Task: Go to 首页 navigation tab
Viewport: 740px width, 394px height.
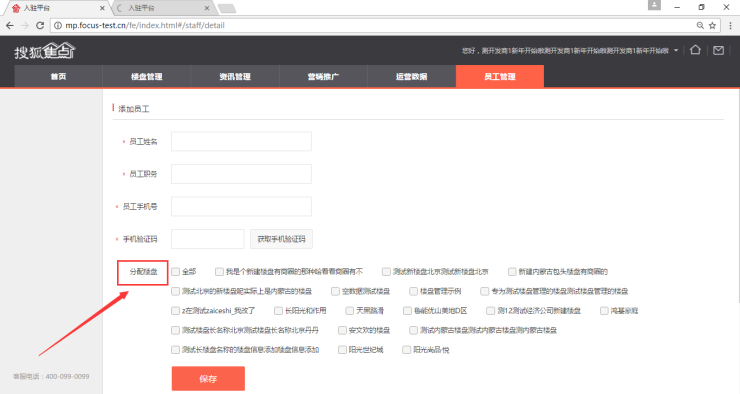Action: (x=59, y=76)
